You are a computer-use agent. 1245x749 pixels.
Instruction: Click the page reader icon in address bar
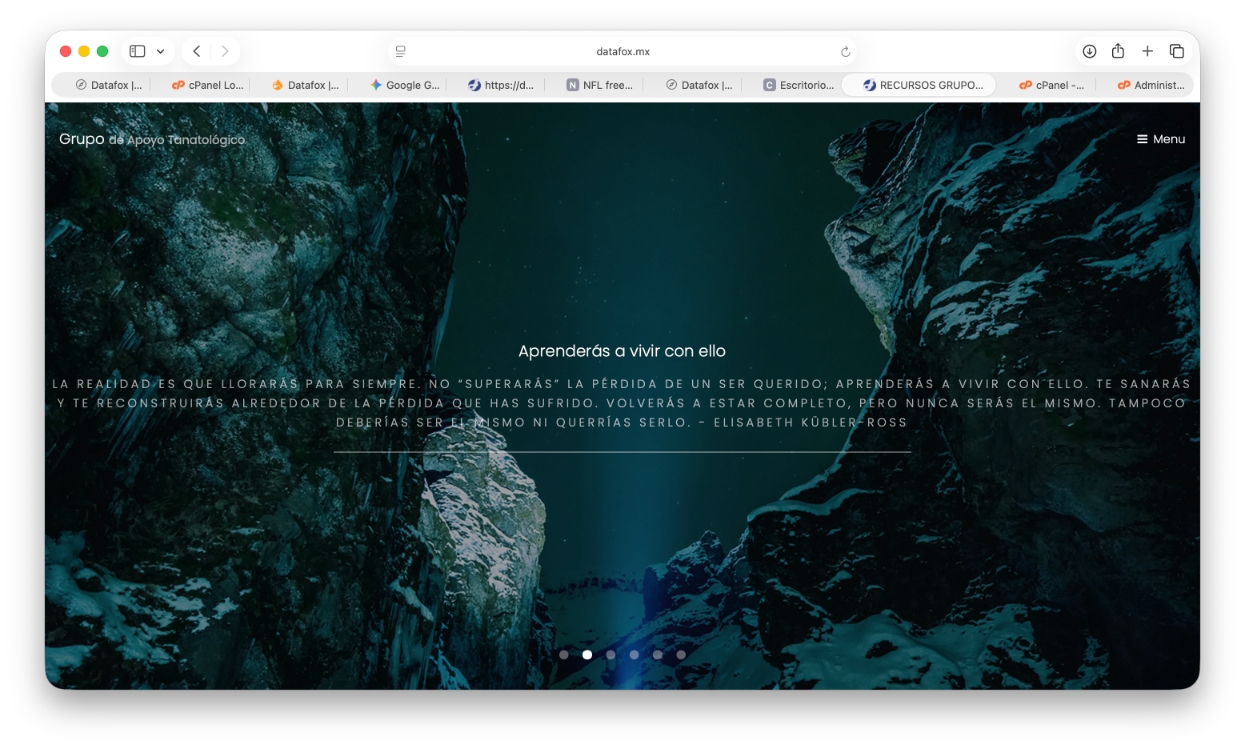coord(401,51)
